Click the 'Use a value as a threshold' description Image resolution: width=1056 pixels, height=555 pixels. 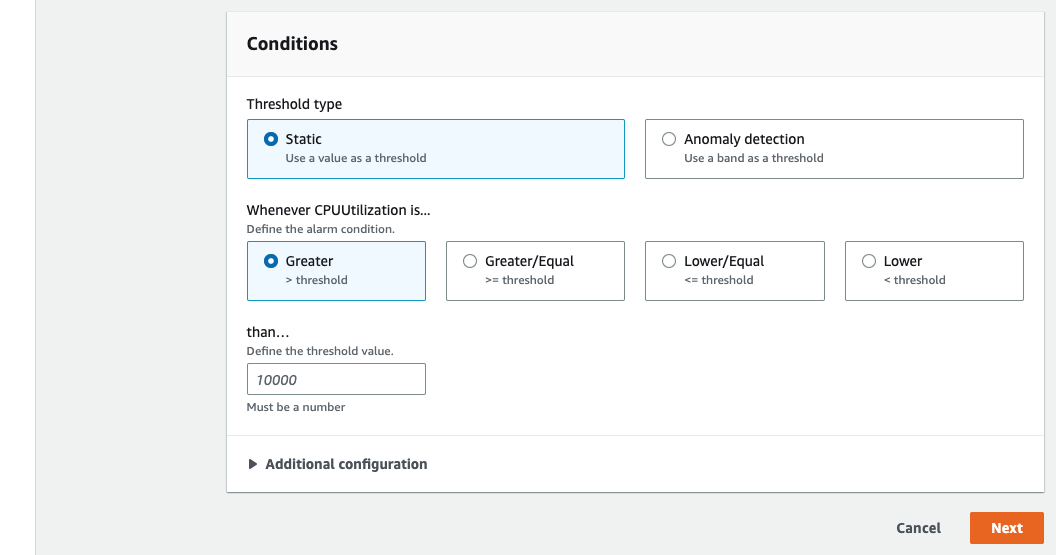(355, 158)
